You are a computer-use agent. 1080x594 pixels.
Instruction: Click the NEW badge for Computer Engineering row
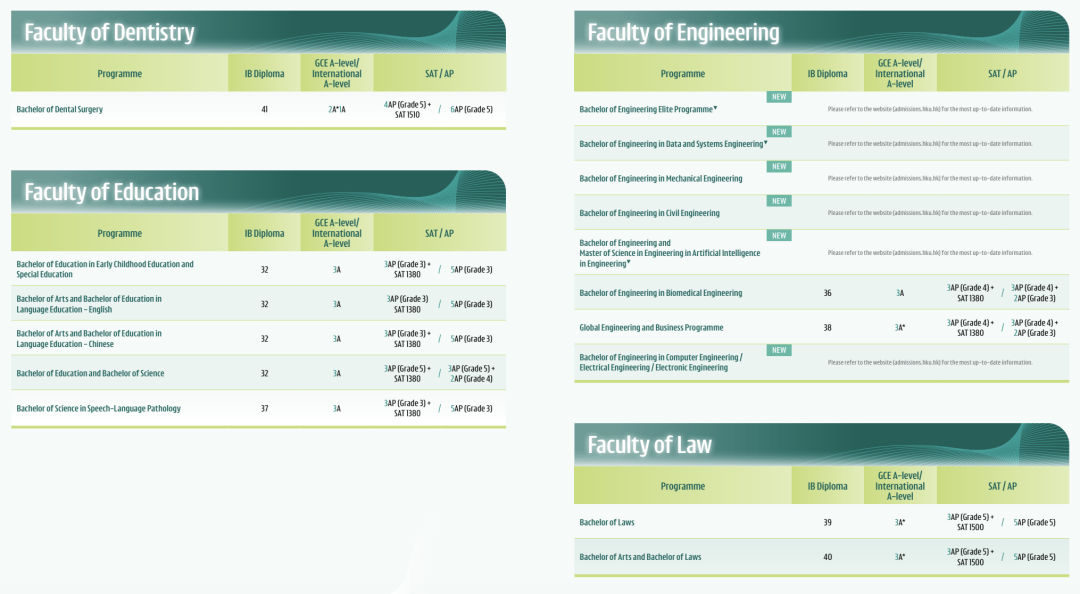(779, 350)
